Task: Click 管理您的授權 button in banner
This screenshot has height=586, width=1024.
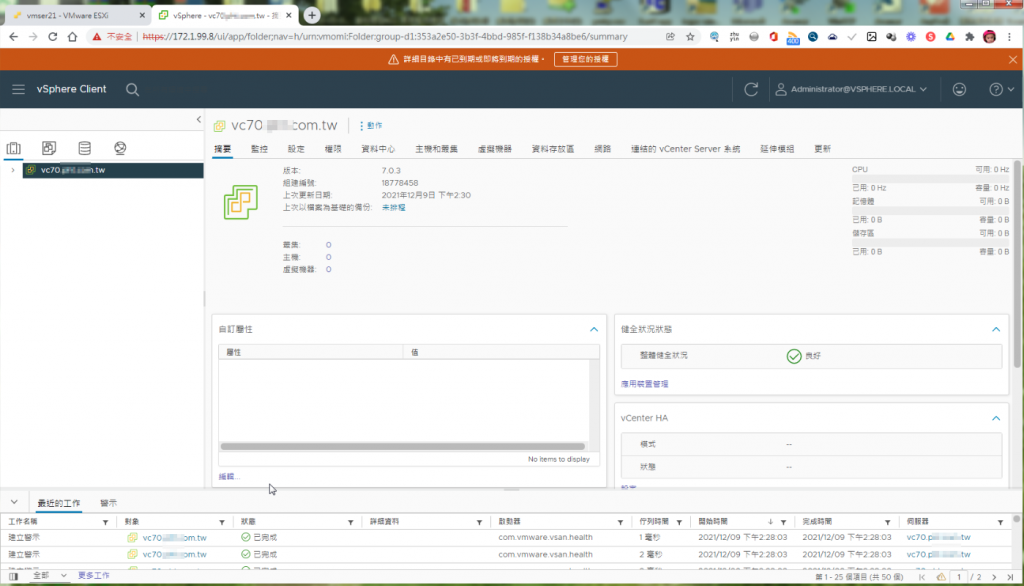Action: click(x=585, y=59)
